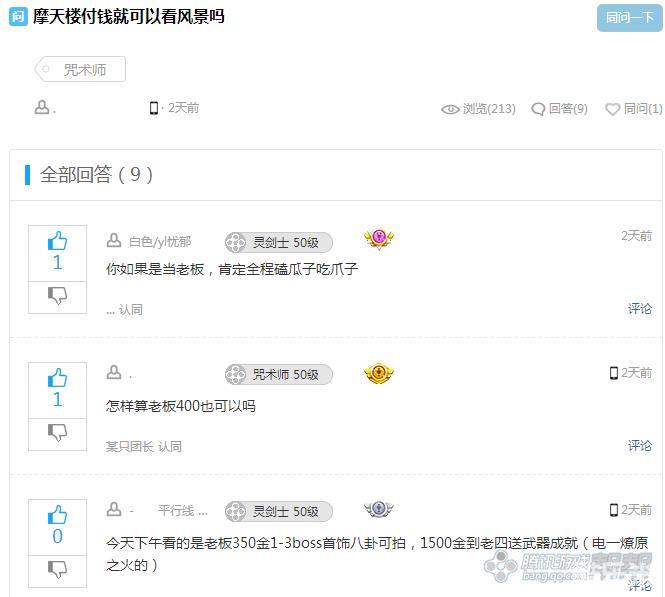Downvote the first answer about 磕瓜子

coord(57,296)
